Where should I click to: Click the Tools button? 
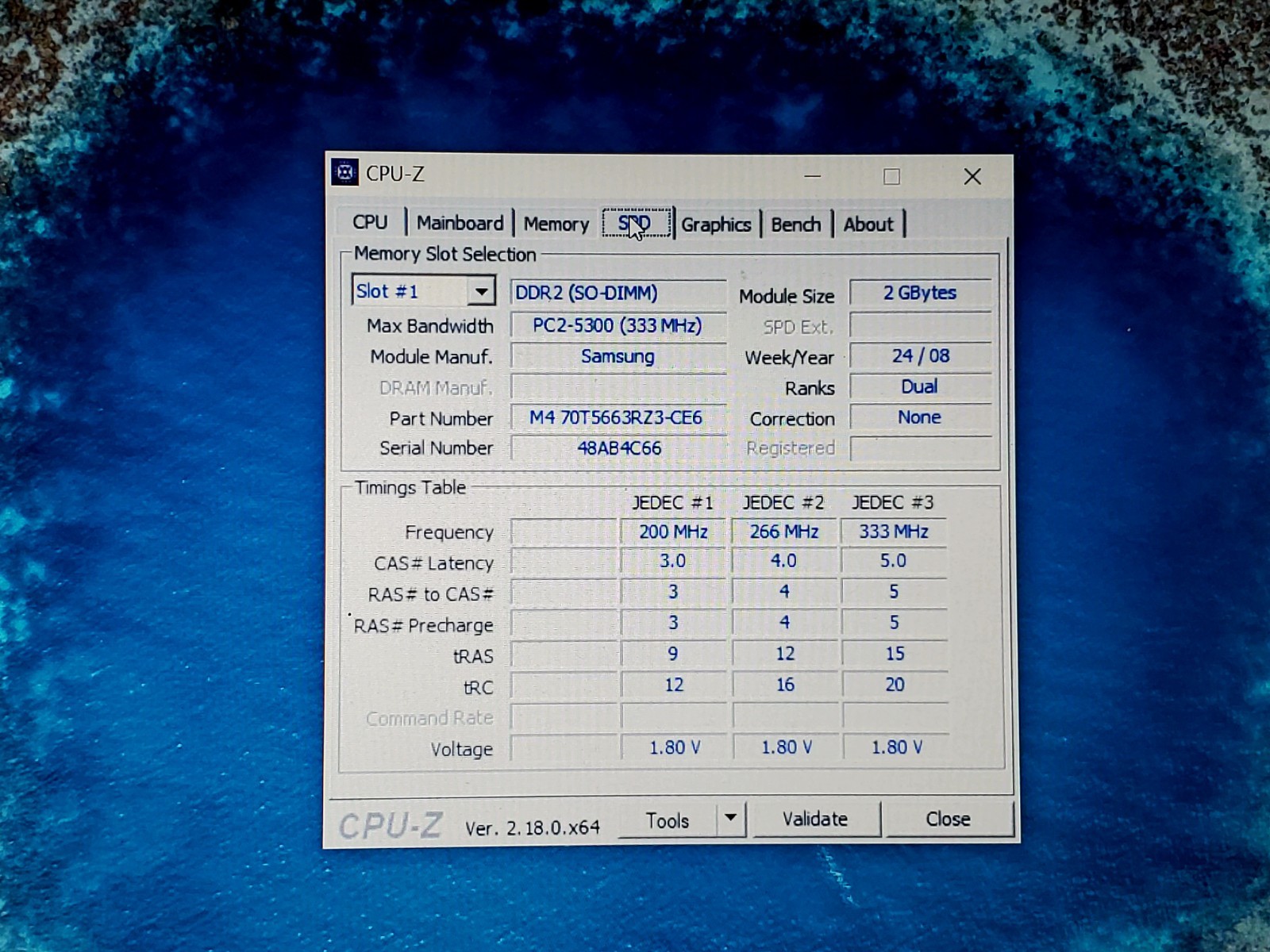click(x=667, y=820)
